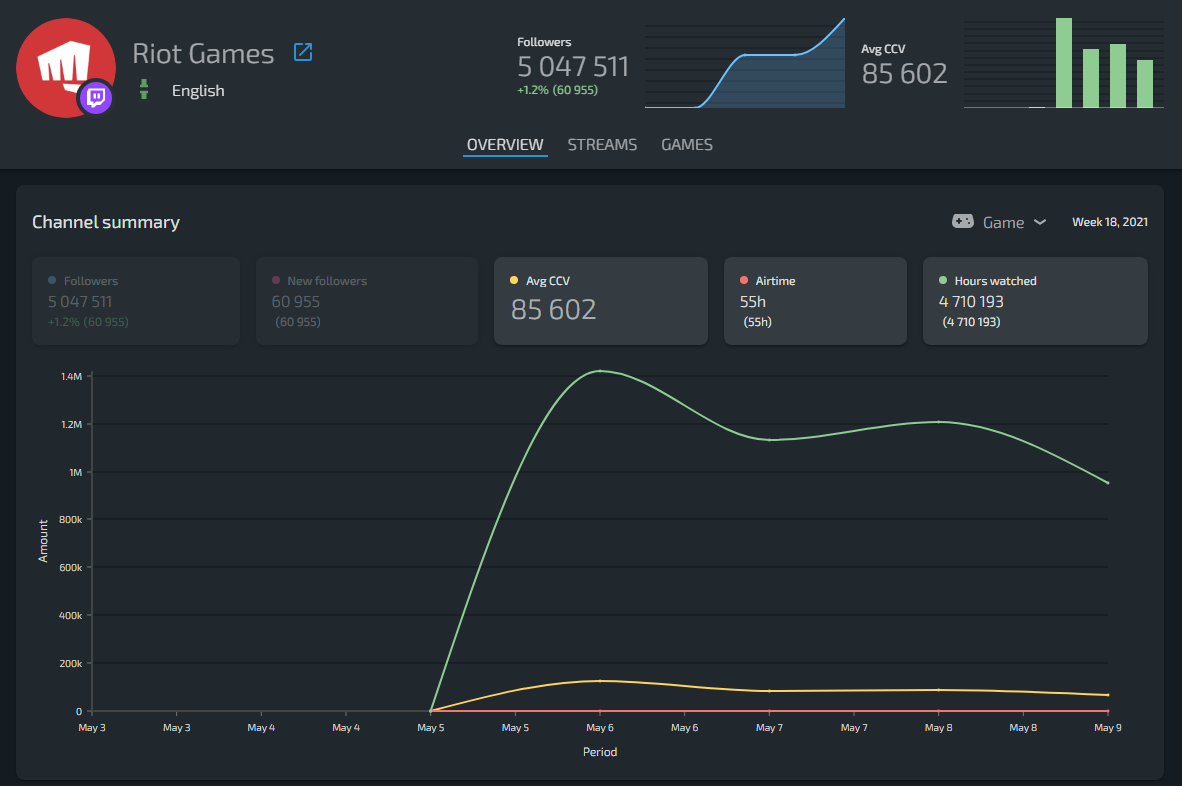
Task: Click the 800k y-axis label
Action: 71,520
